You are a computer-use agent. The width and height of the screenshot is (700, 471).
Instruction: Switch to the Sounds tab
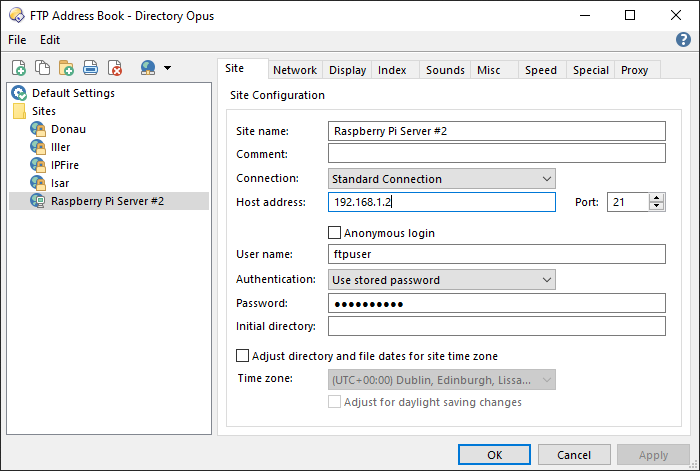445,70
